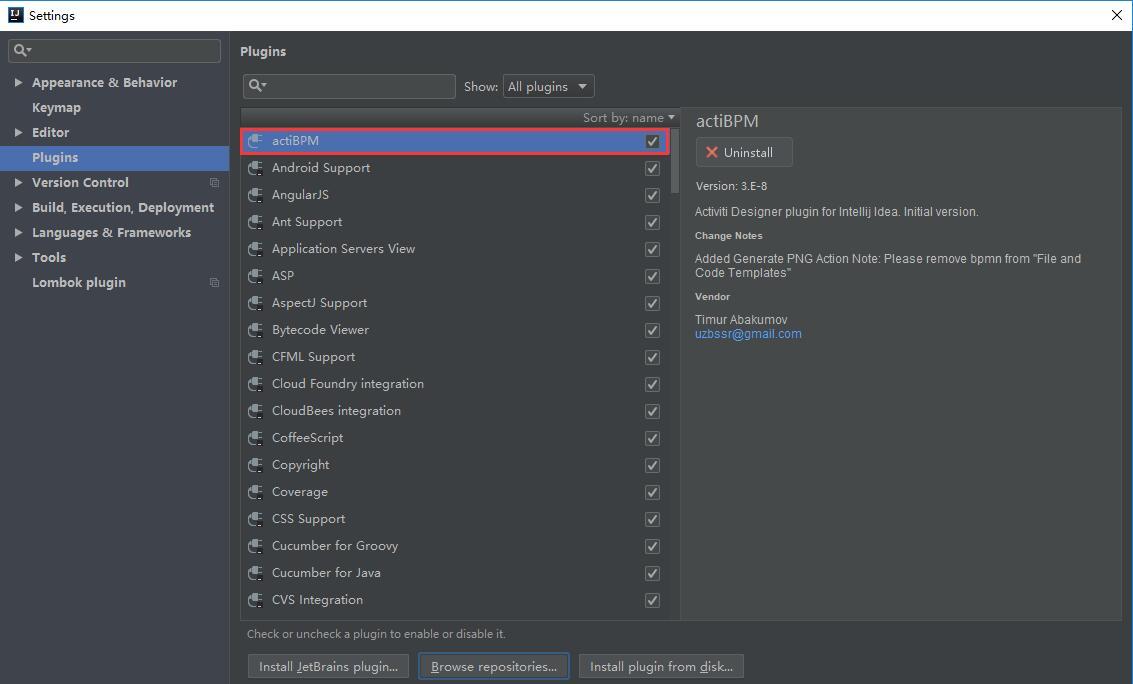This screenshot has height=684, width=1133.
Task: Click the CloudBees integration plugin icon
Action: pyautogui.click(x=255, y=411)
